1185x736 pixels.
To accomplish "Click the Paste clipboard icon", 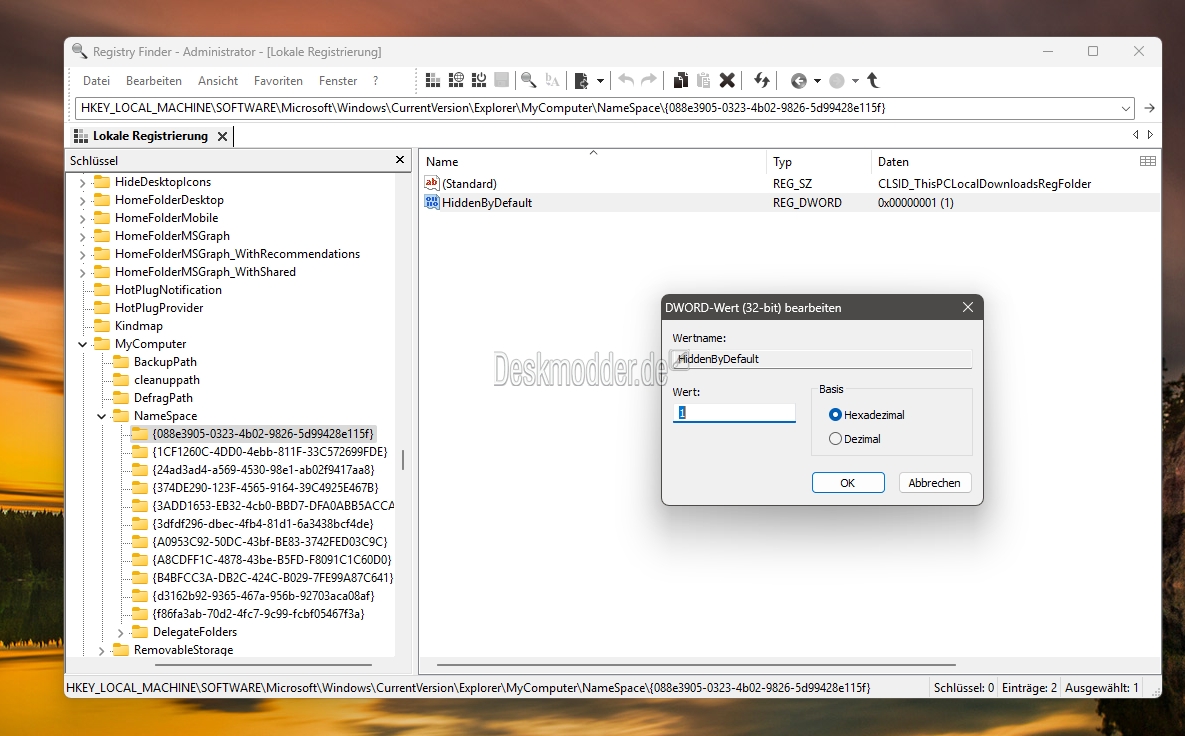I will point(704,80).
